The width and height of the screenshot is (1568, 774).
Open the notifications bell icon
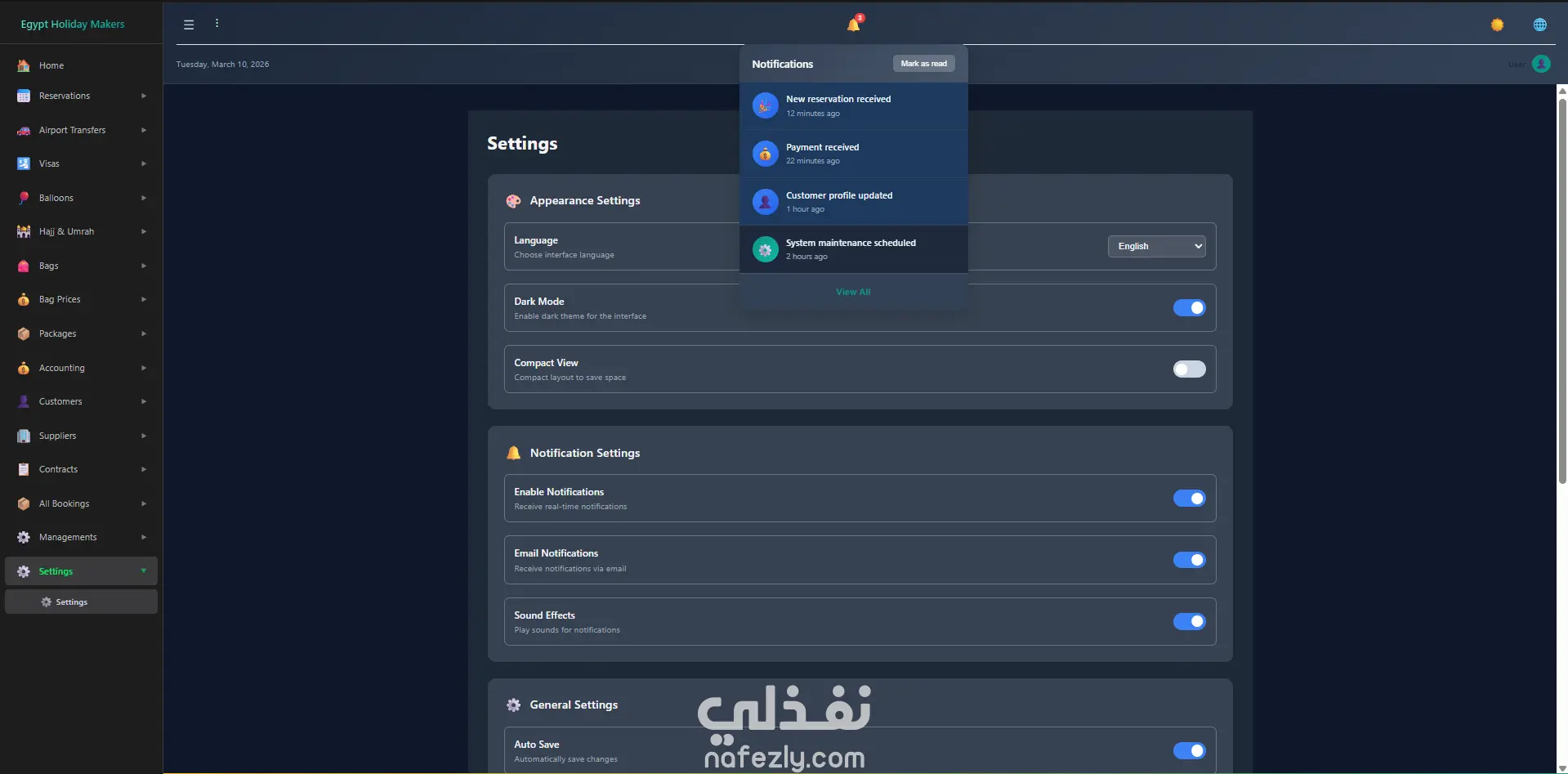[x=854, y=24]
